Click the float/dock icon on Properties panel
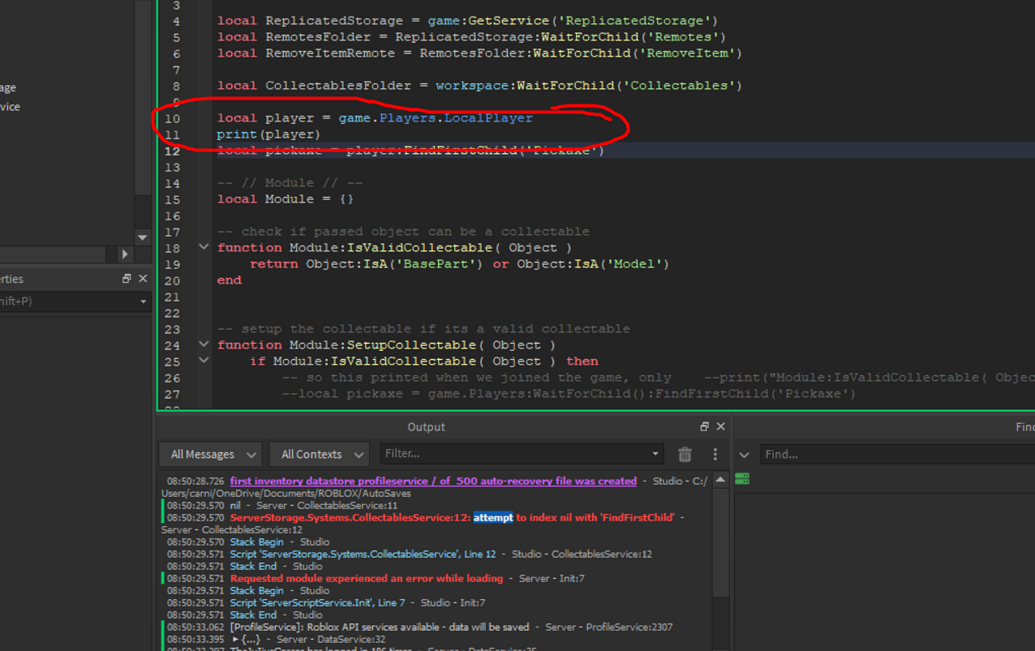This screenshot has height=651, width=1035. [x=127, y=279]
